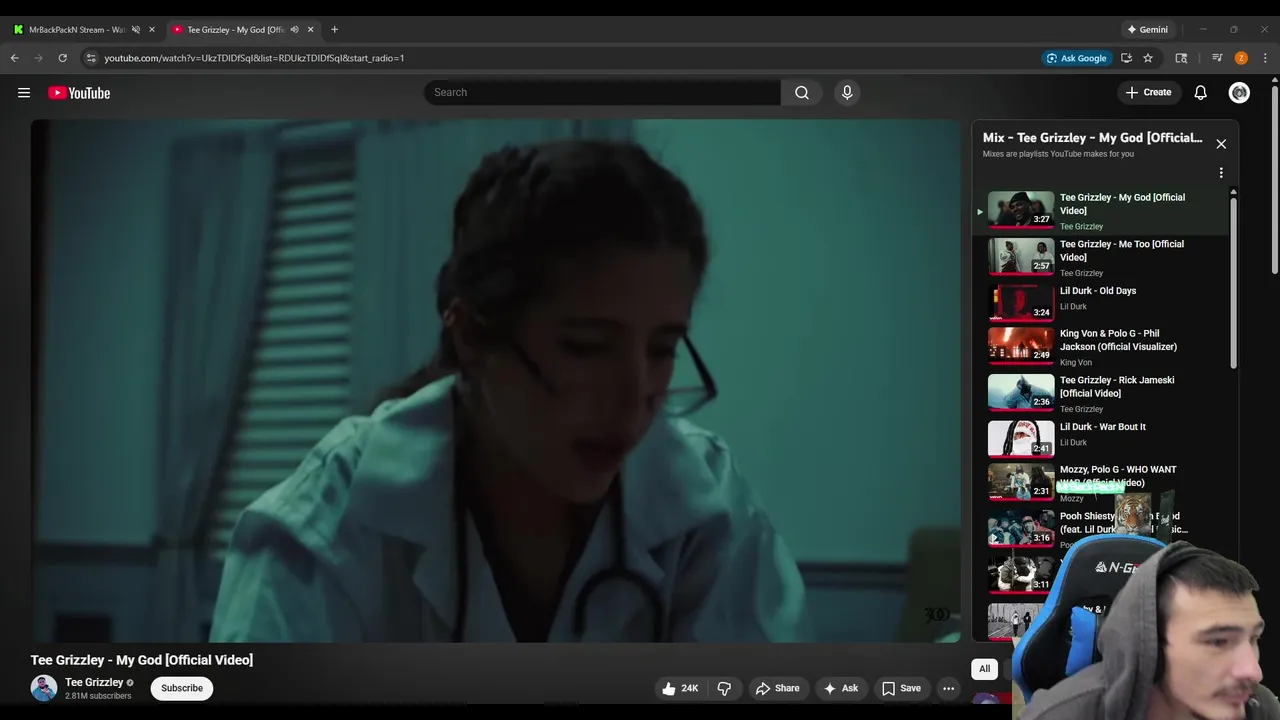Start voice search with microphone icon
Screen dimensions: 1280x720
[x=847, y=92]
